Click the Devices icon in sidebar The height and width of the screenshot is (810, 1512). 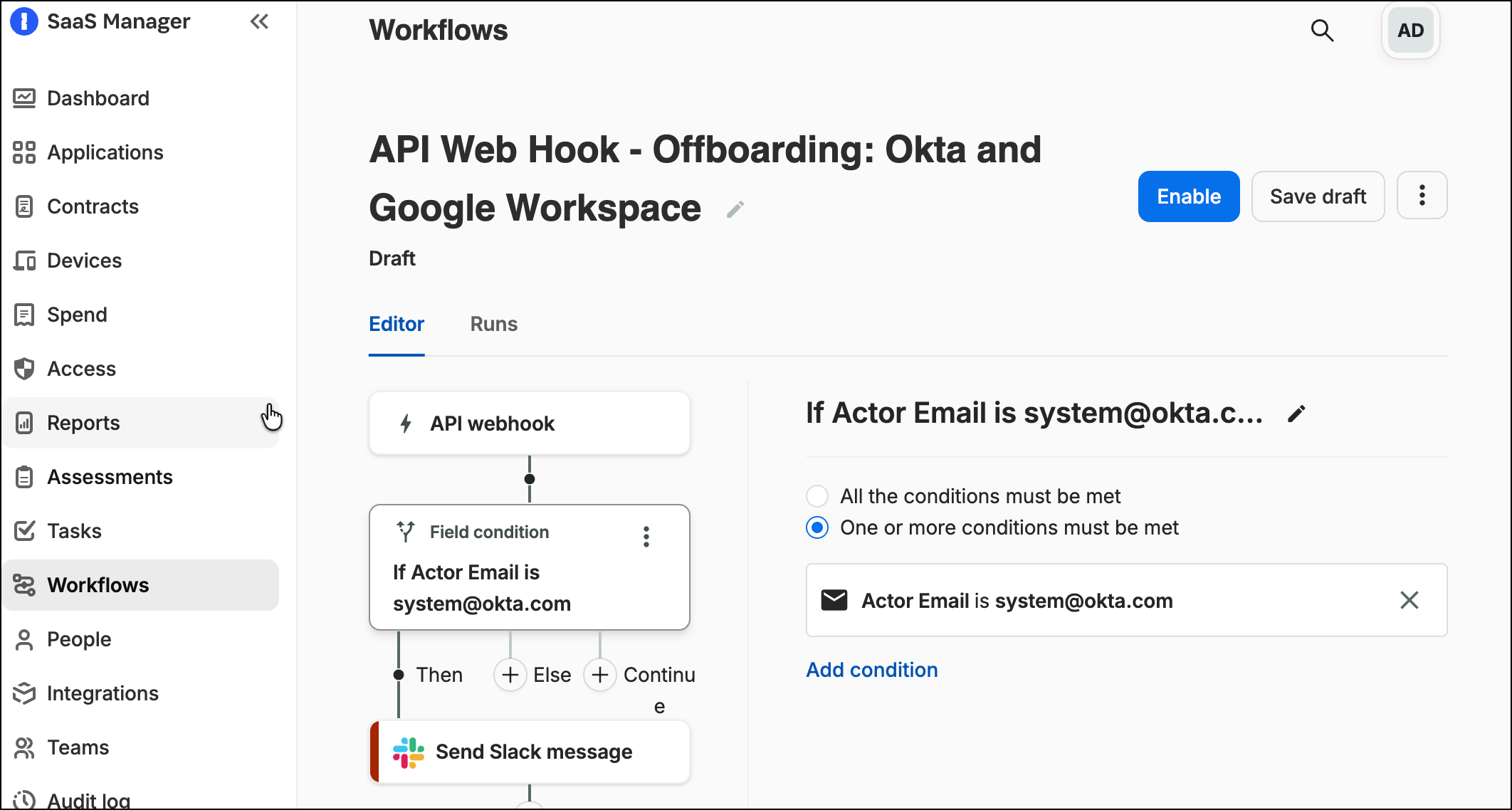[24, 261]
